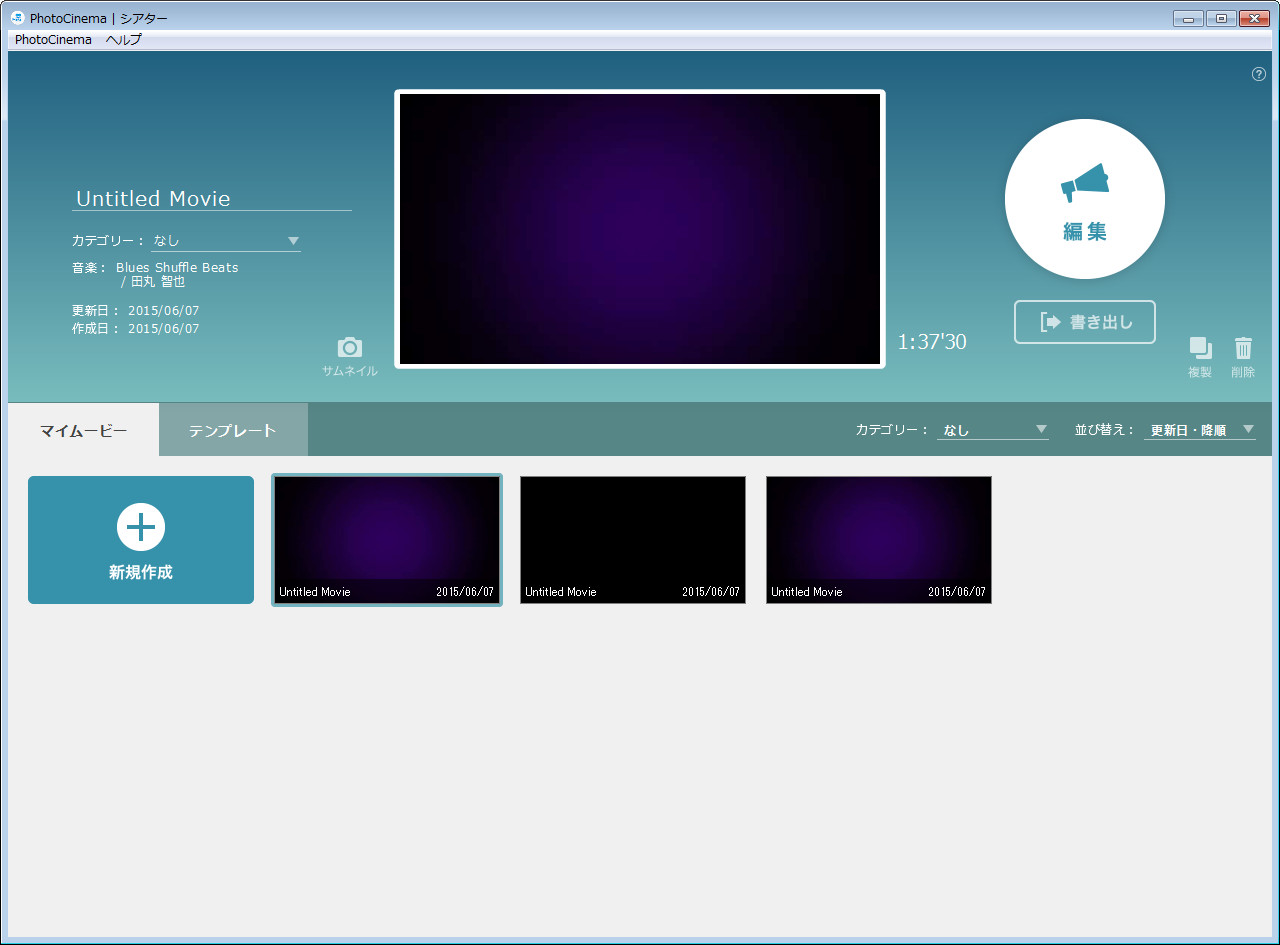Close the PhotoCinema window

1253,18
